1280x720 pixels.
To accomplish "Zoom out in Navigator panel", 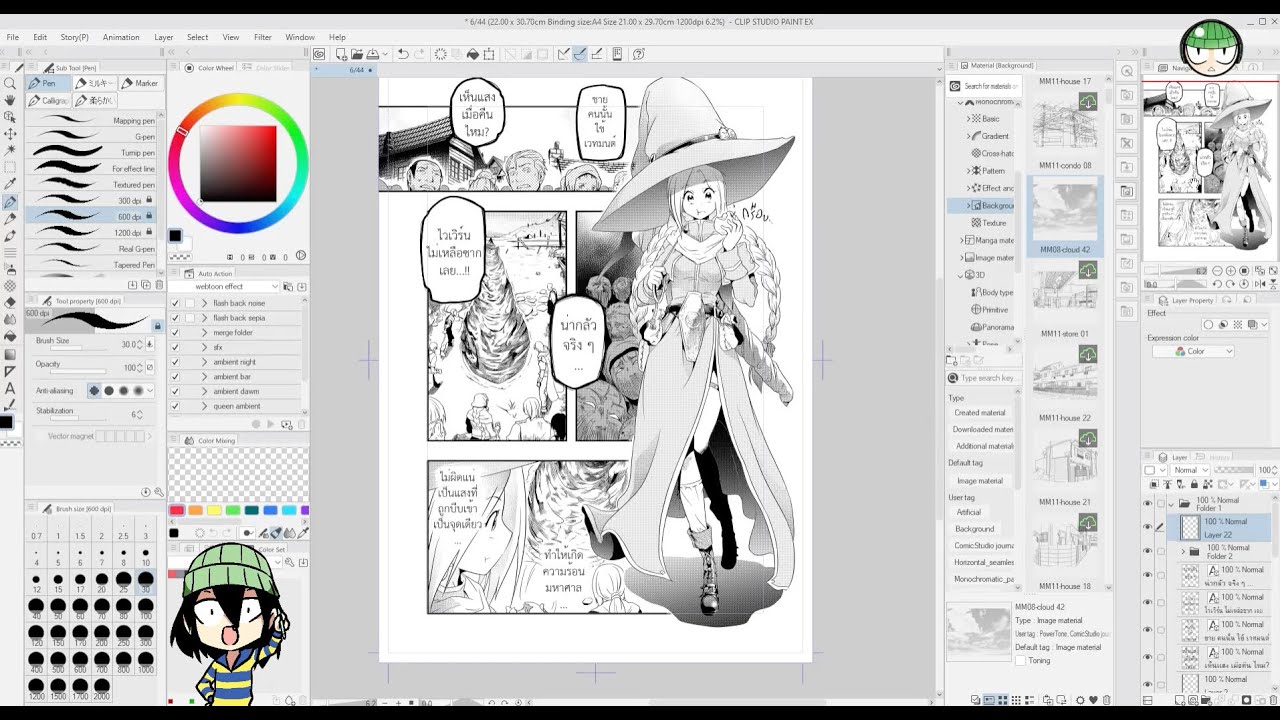I will point(1217,271).
